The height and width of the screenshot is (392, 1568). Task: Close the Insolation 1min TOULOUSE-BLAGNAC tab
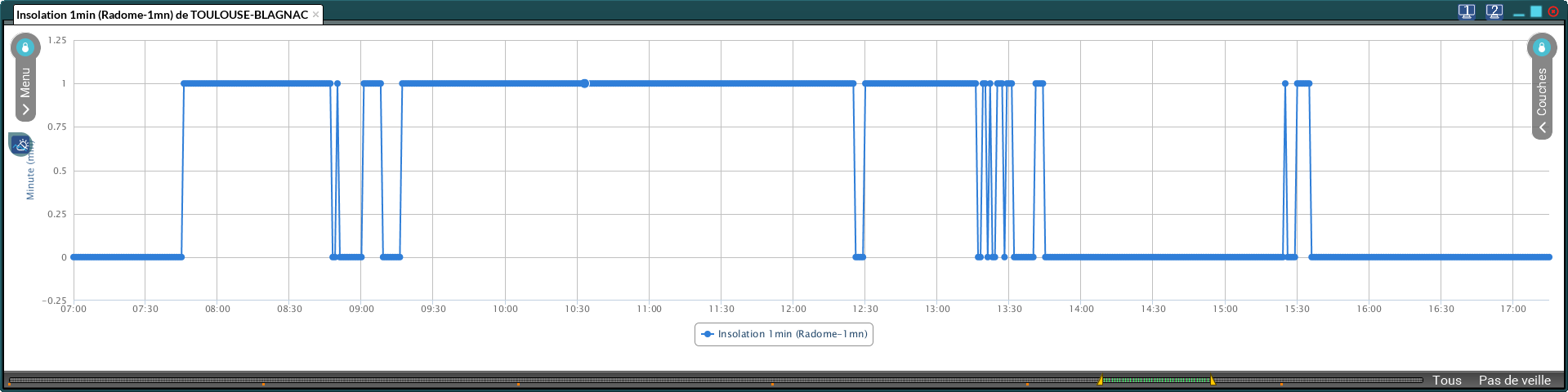315,15
